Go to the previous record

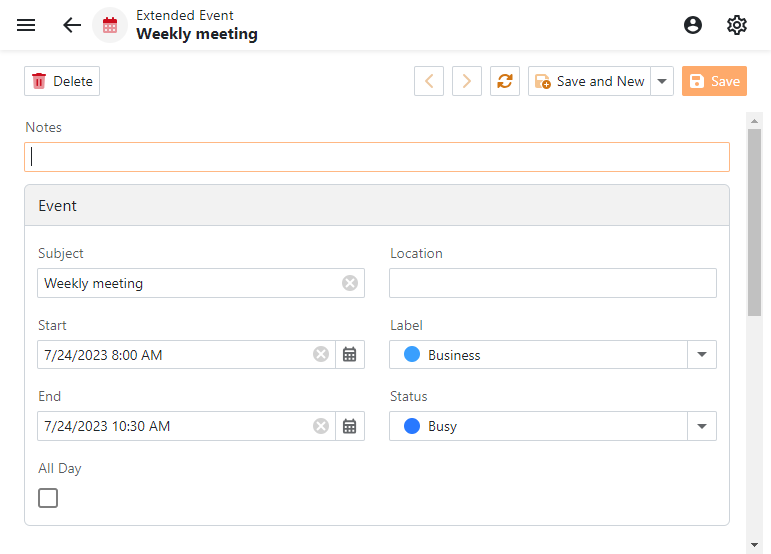(429, 81)
